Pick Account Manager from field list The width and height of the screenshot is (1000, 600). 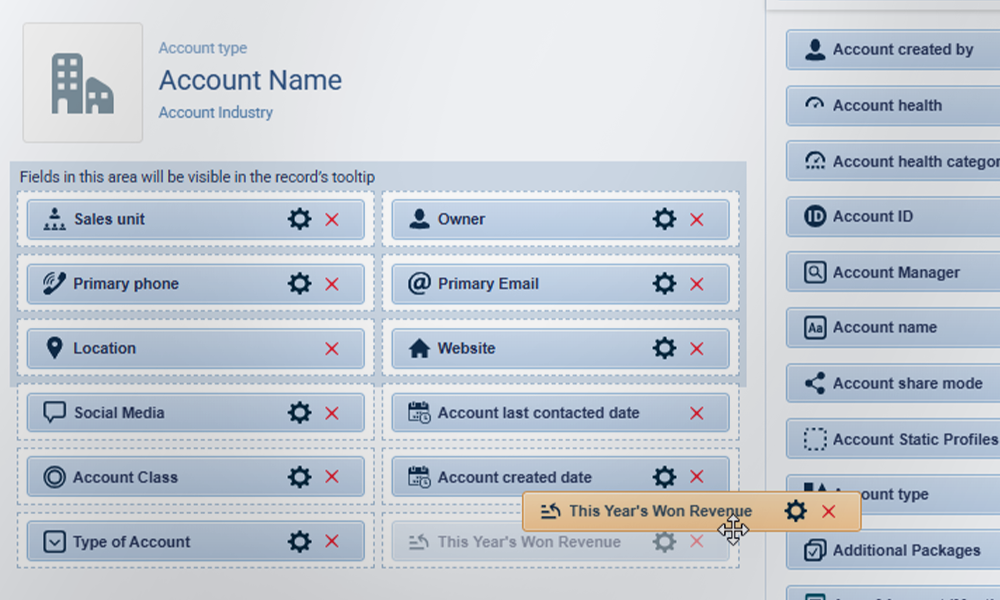(895, 272)
